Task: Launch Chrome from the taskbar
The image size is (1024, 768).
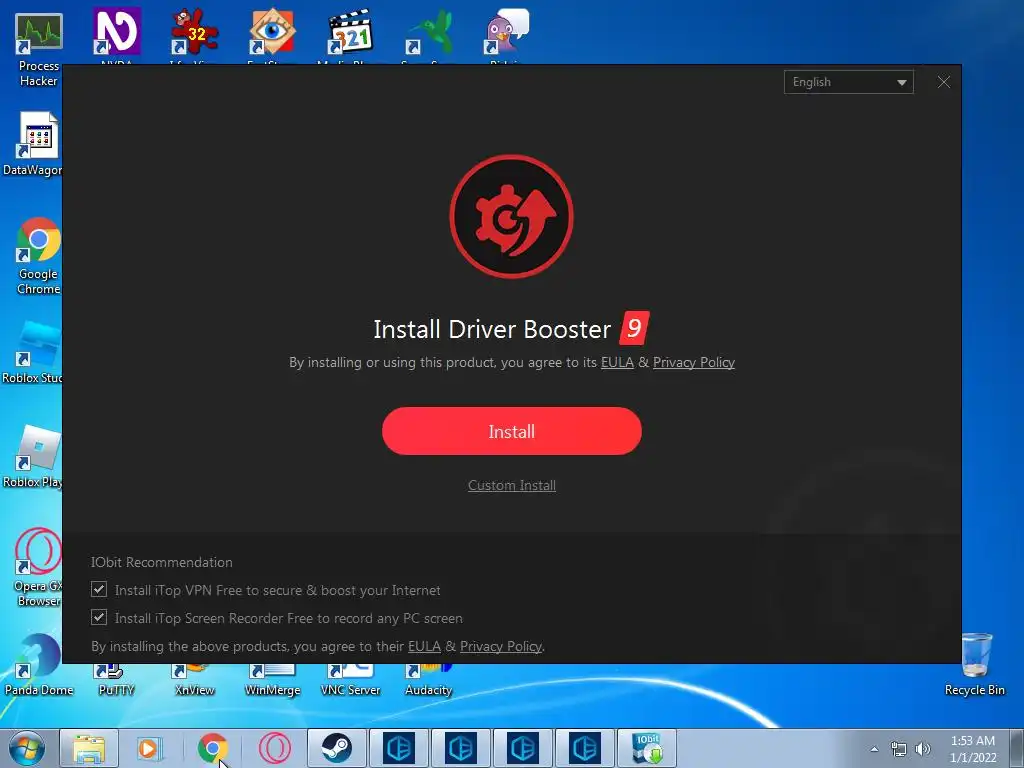Action: pyautogui.click(x=212, y=748)
